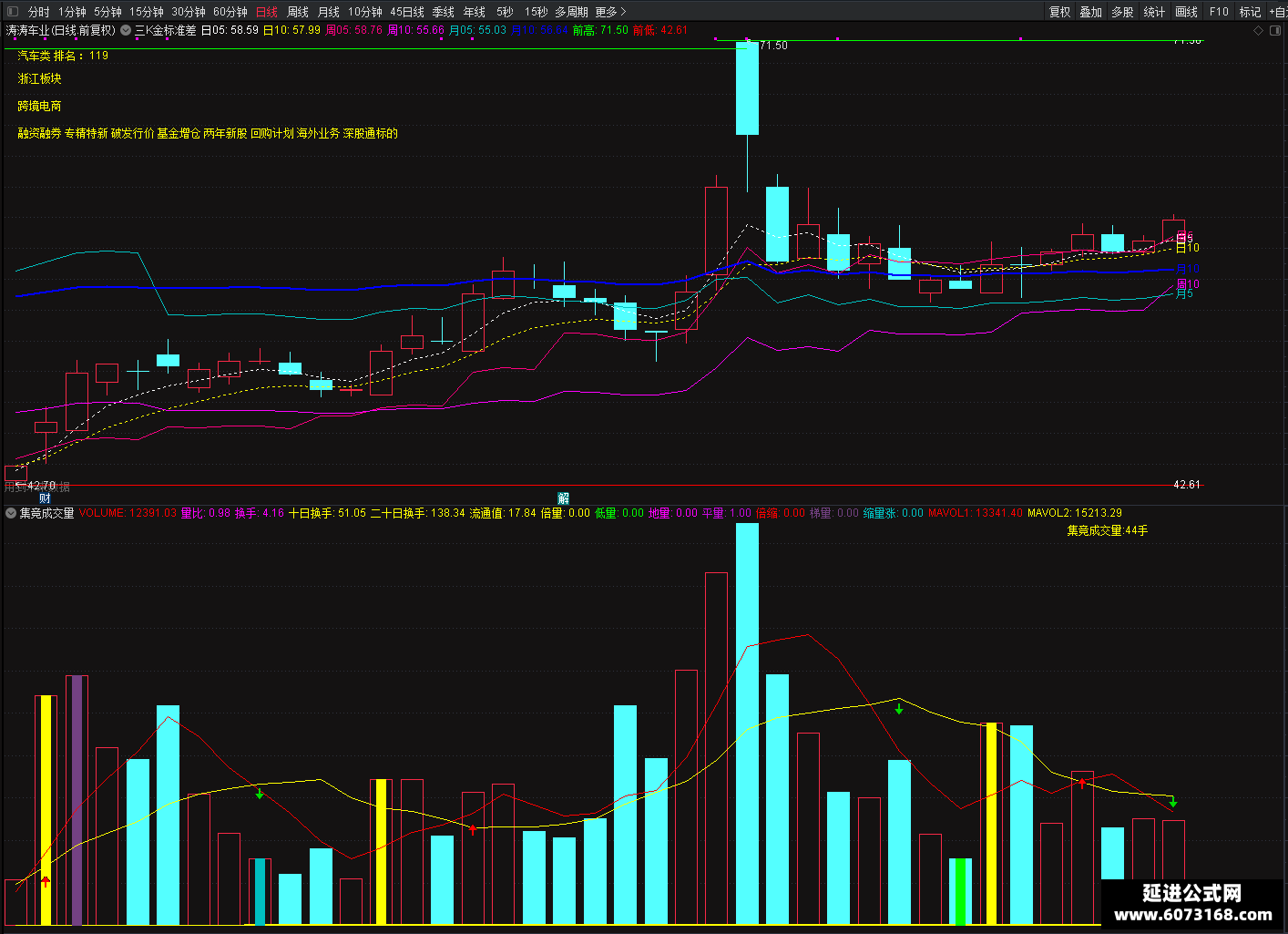Click the panel layout icon before 分时

click(x=12, y=12)
